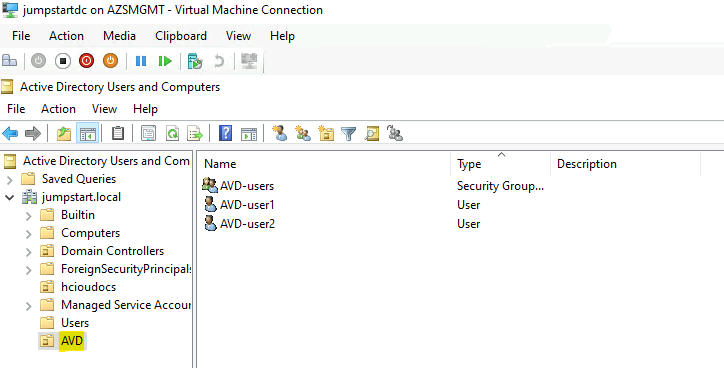The image size is (724, 368).
Task: Collapse the jumpstart.local domain node
Action: 9,198
